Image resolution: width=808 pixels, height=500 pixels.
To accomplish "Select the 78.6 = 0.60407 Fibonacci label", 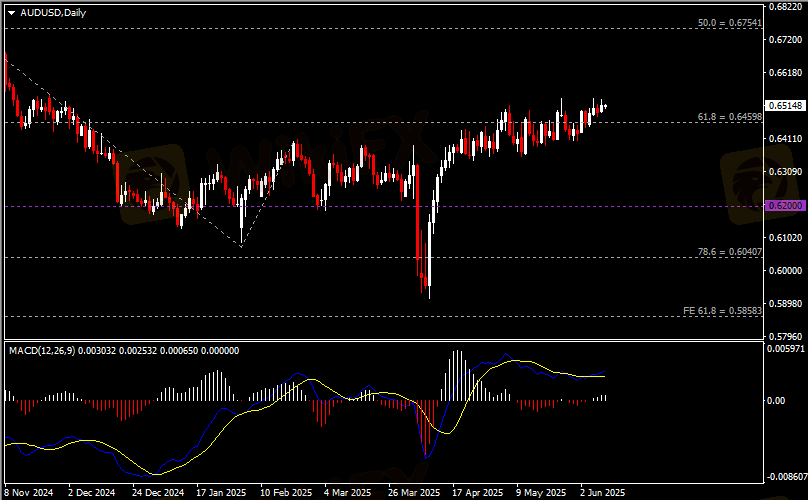I will tap(730, 252).
